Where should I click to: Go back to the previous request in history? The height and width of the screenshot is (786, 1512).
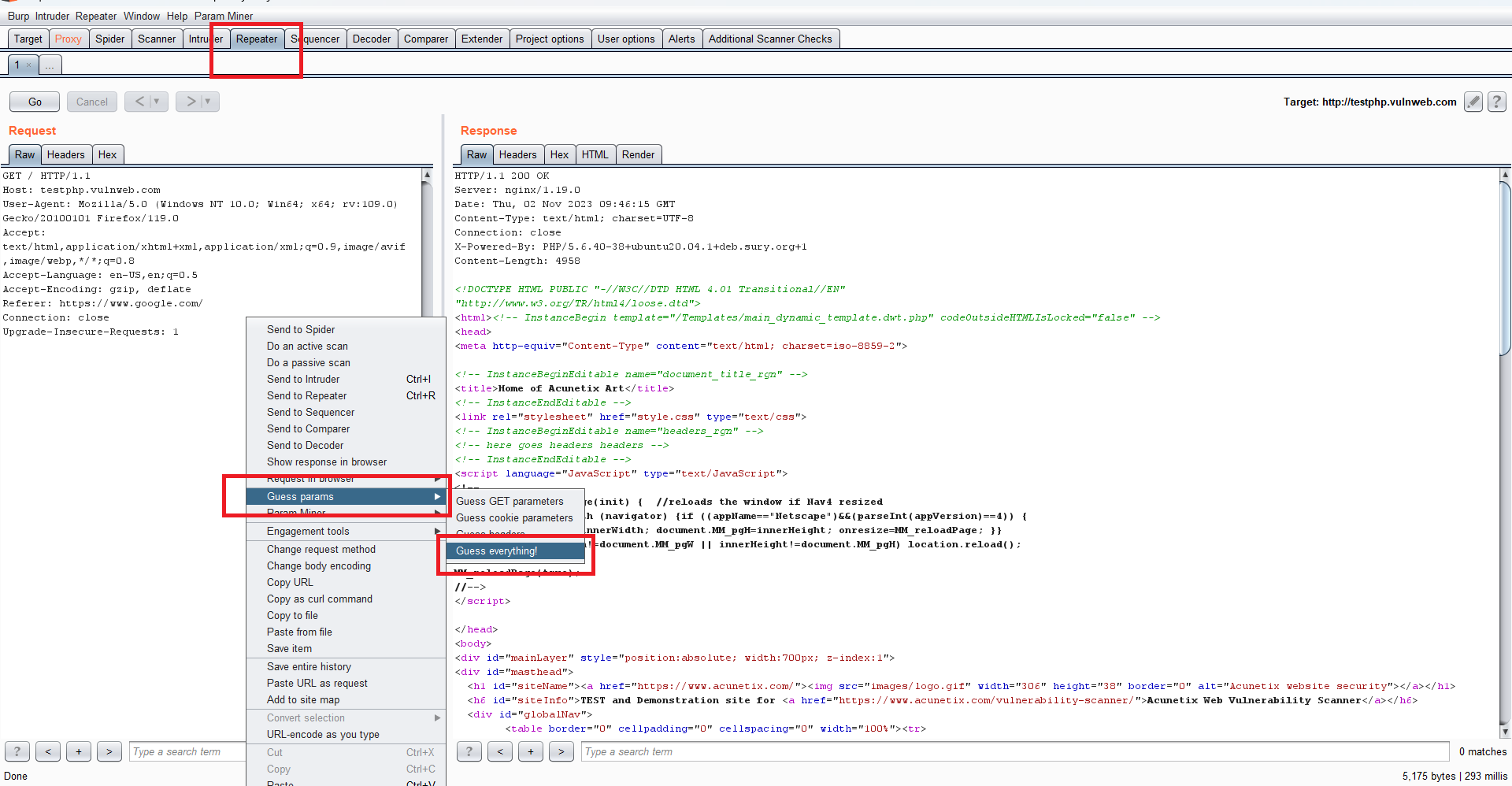(x=139, y=102)
